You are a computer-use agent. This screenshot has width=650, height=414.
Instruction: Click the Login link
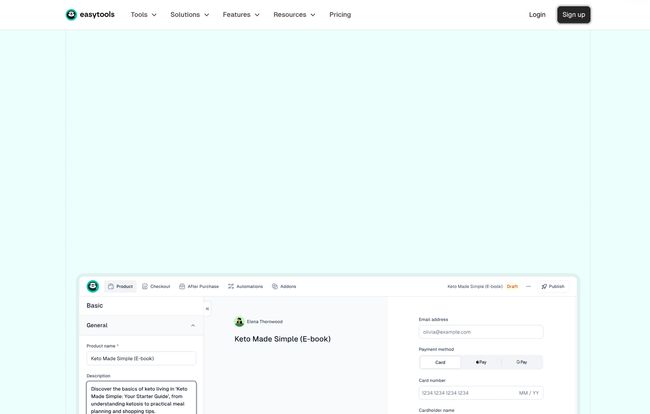[x=537, y=15]
